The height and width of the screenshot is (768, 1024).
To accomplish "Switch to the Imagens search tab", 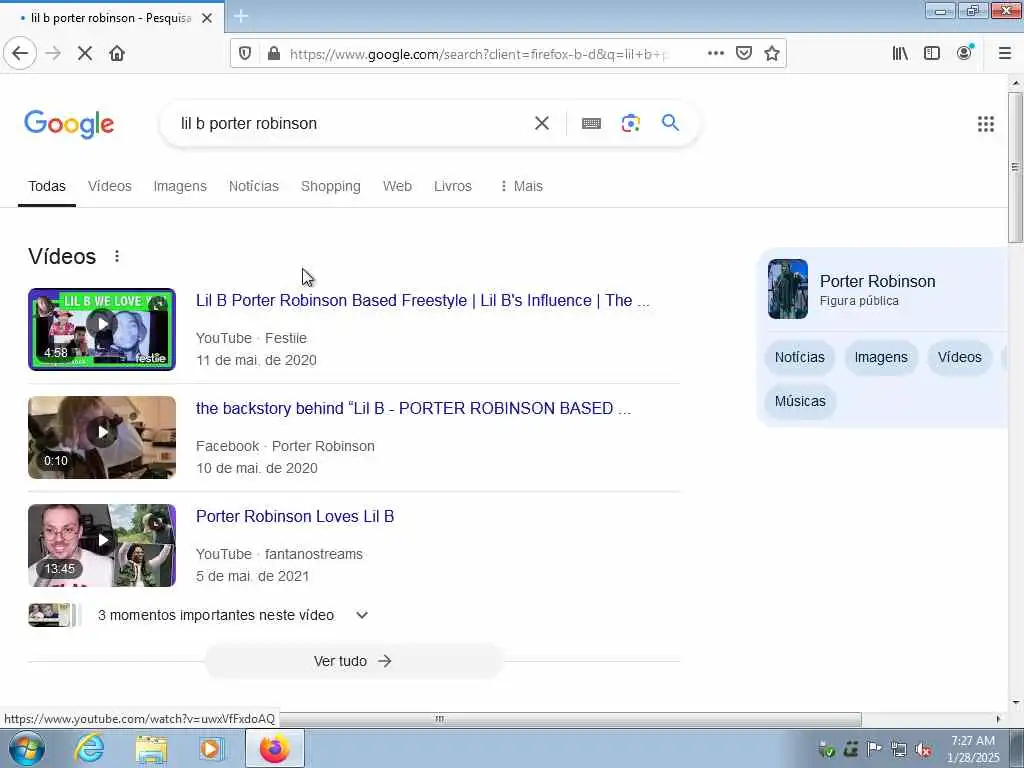I will coord(180,186).
